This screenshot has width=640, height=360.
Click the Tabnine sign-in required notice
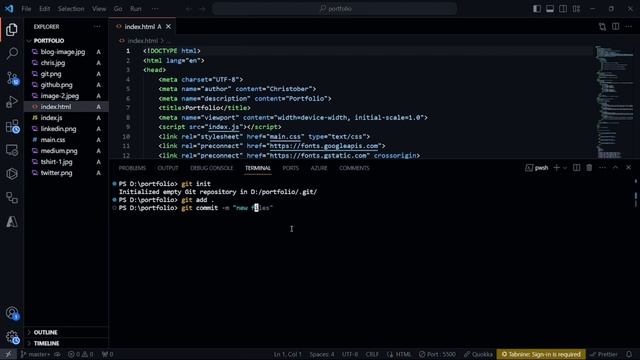(541, 354)
